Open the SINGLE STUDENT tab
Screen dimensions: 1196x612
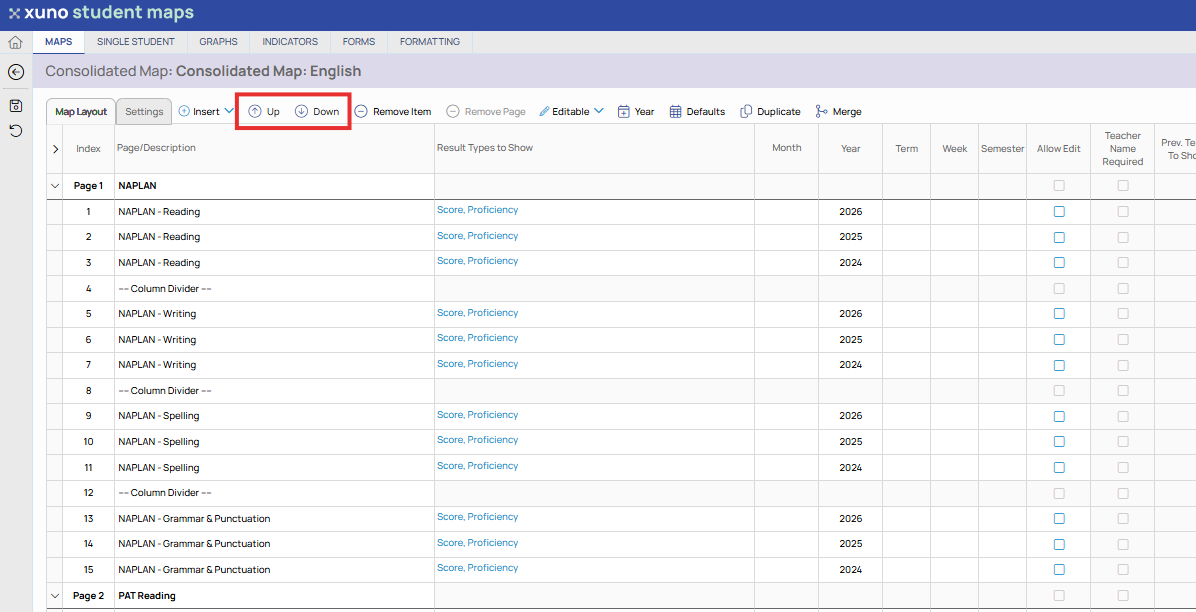pyautogui.click(x=136, y=42)
